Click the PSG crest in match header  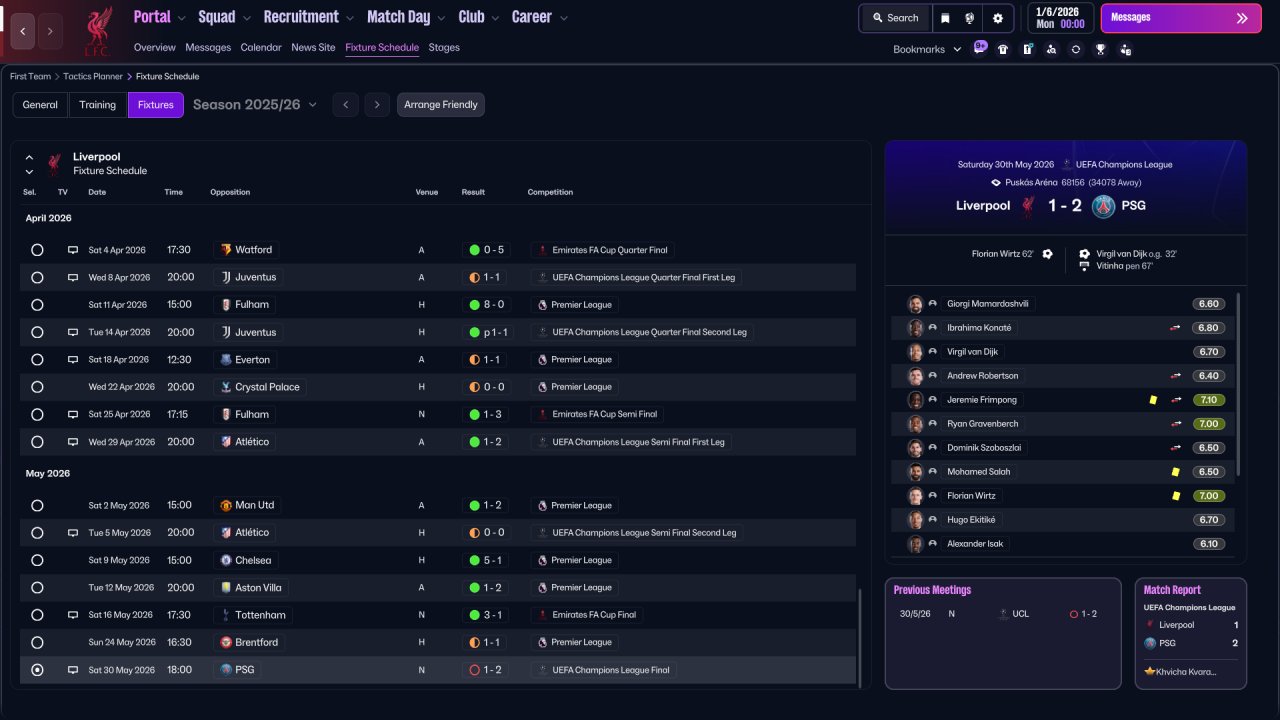(1103, 206)
